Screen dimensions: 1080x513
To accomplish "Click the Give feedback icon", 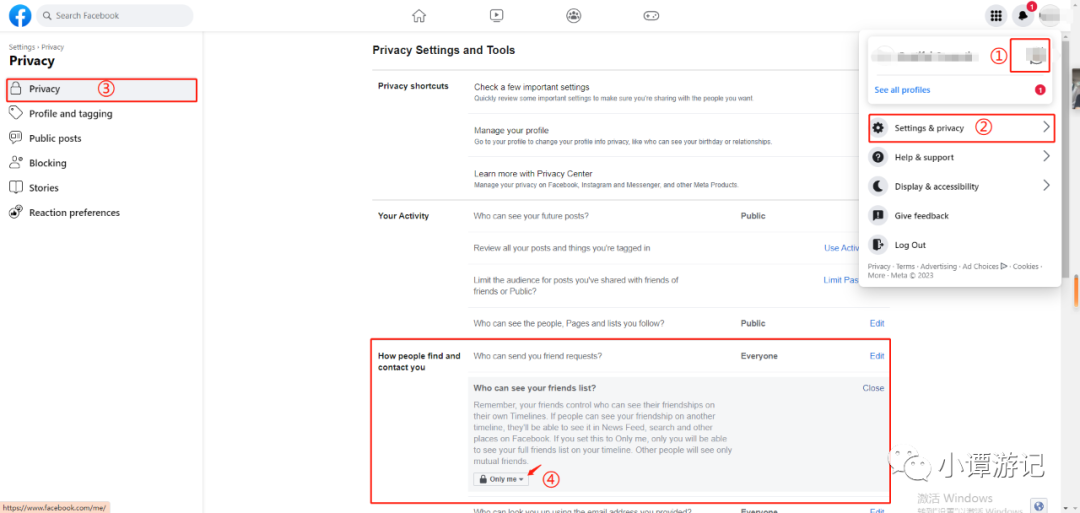I will tap(878, 216).
